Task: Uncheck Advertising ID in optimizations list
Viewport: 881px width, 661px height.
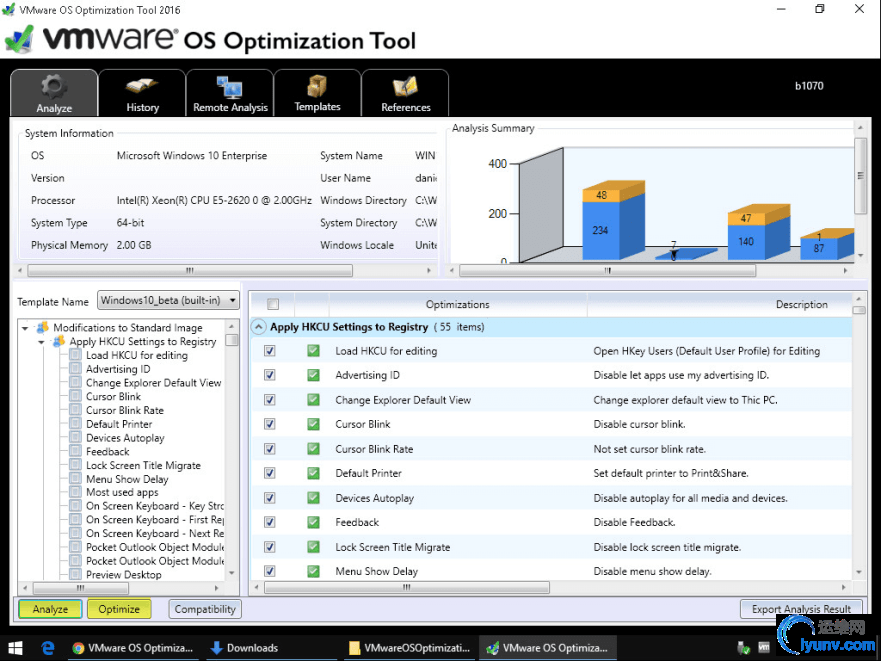Action: 270,375
